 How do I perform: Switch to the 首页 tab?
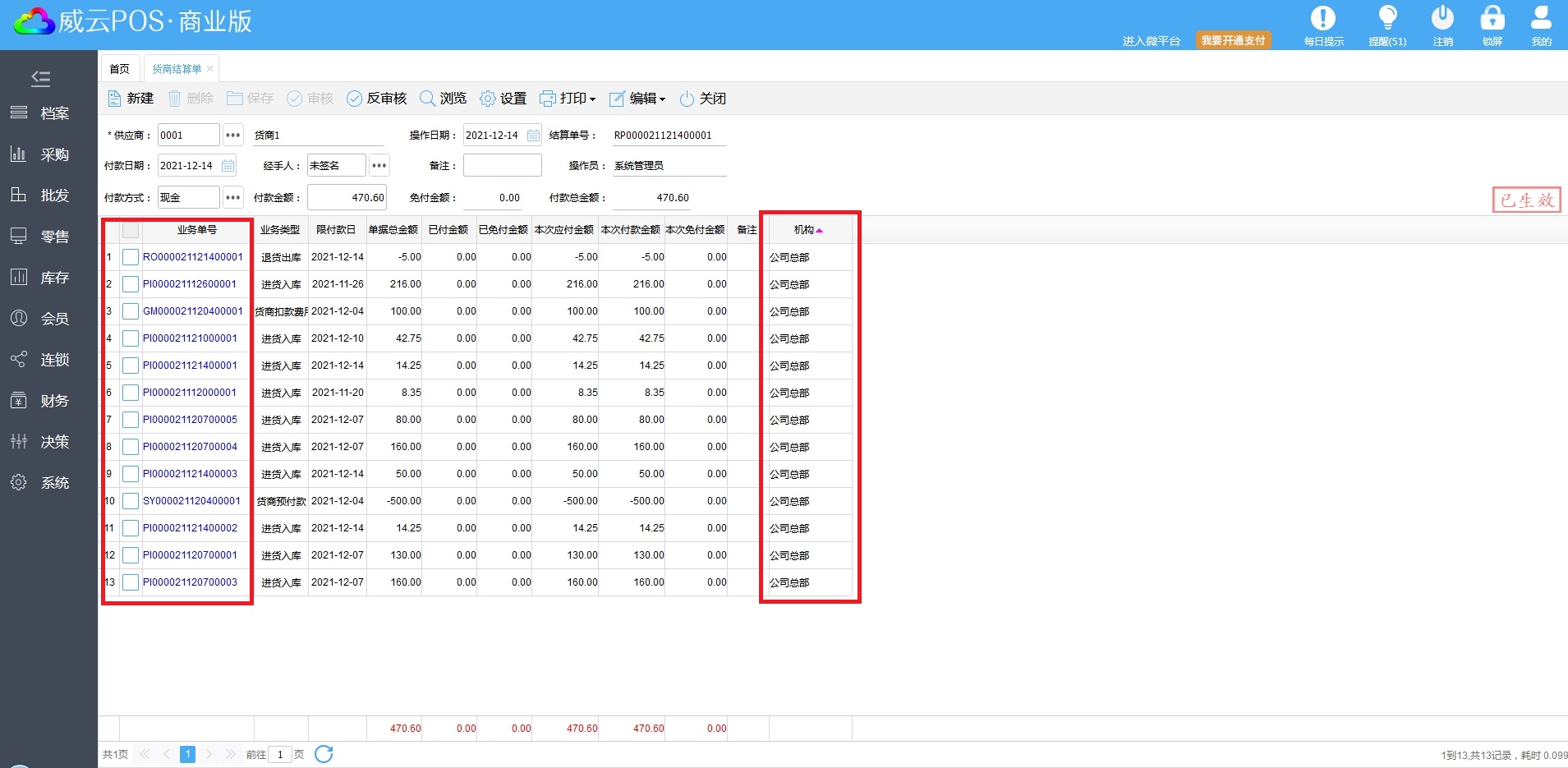point(120,69)
